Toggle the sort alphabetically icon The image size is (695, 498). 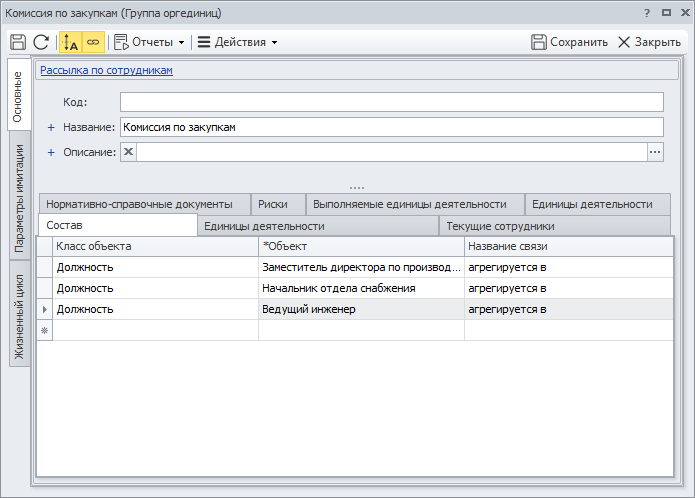[70, 42]
